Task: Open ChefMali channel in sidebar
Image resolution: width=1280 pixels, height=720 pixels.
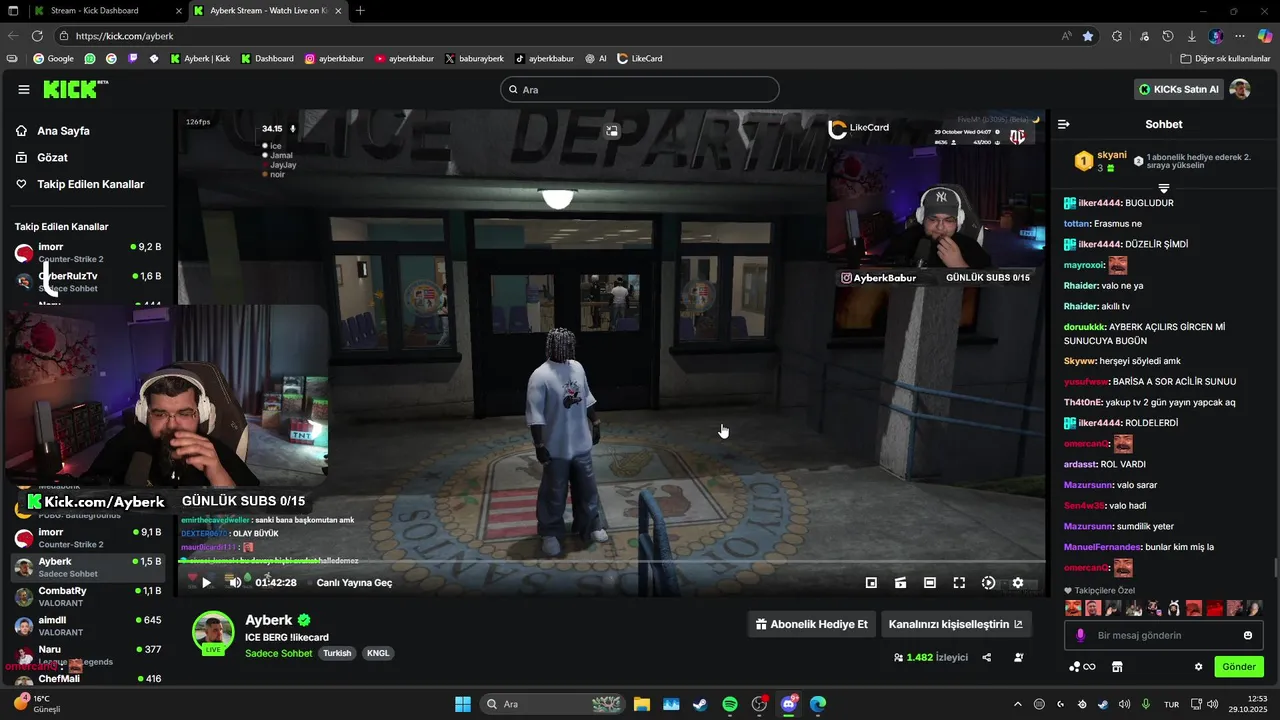Action: [87, 679]
